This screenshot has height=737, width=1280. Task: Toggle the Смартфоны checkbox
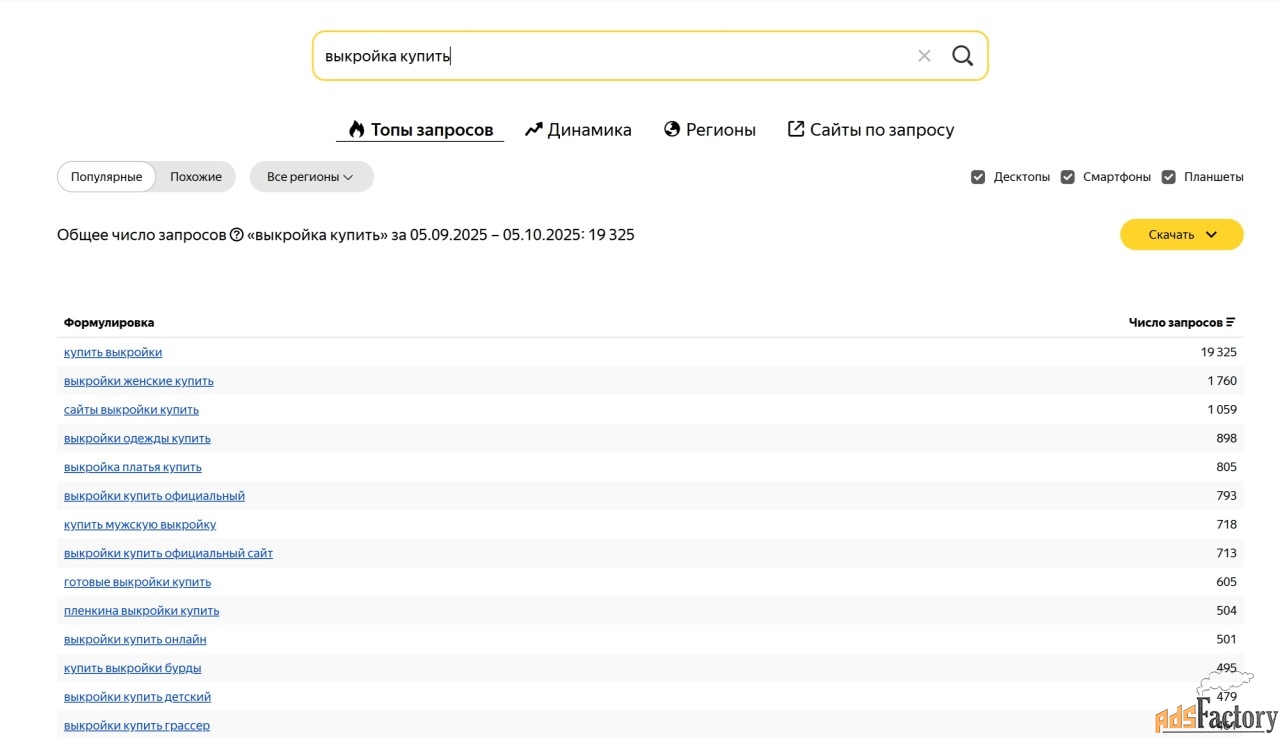pos(1067,177)
